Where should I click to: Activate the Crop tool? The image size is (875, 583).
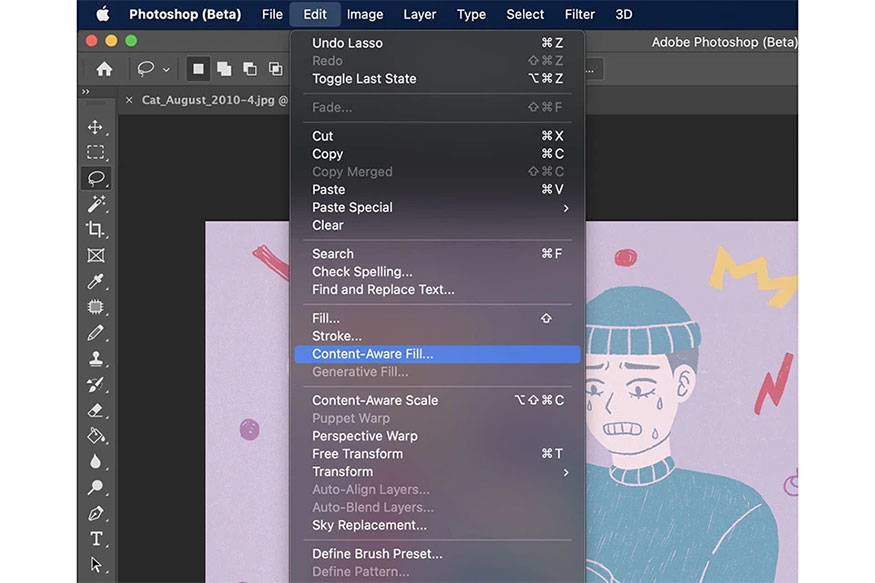(x=95, y=229)
